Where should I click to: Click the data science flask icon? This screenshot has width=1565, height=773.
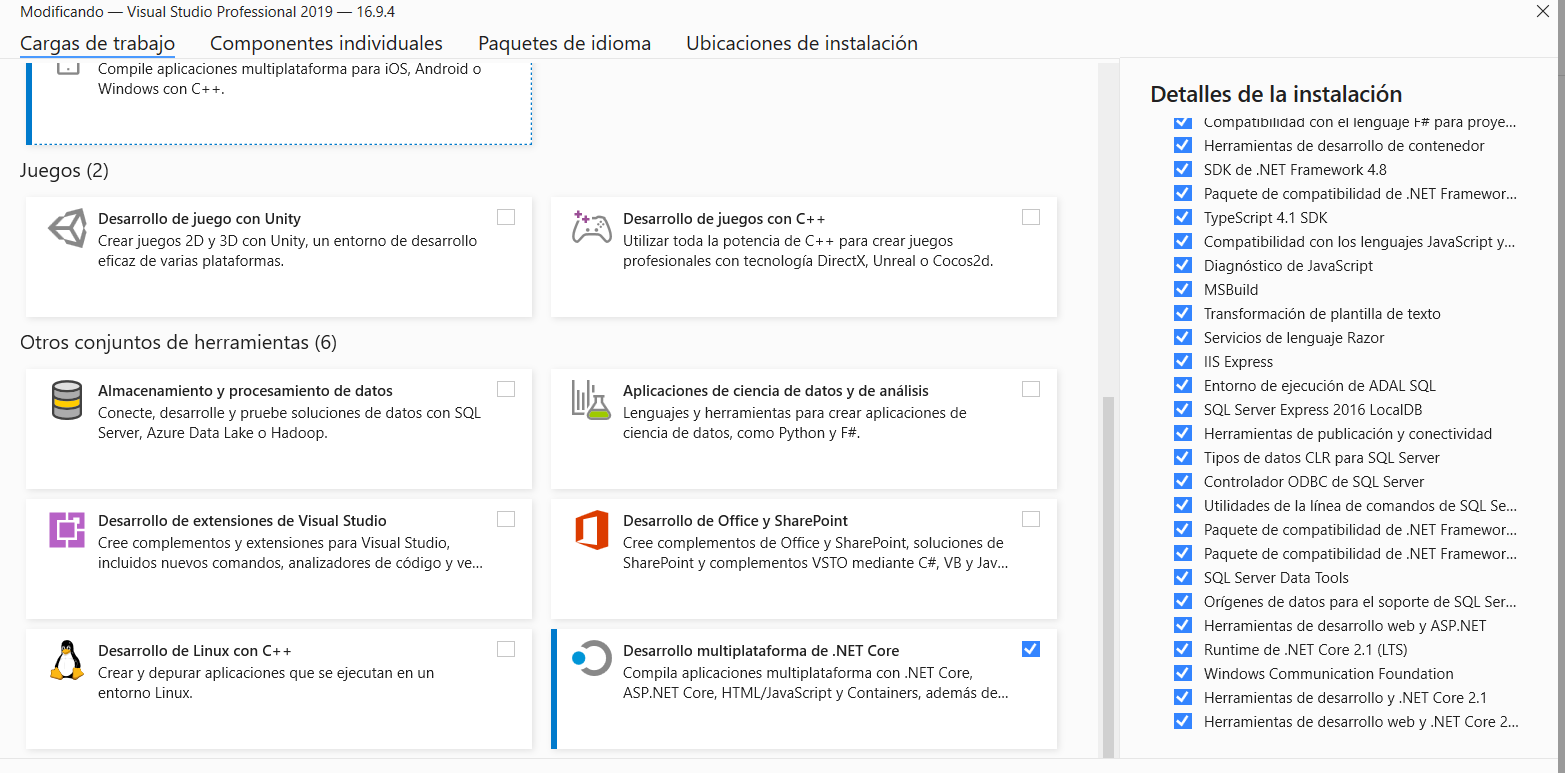click(590, 399)
